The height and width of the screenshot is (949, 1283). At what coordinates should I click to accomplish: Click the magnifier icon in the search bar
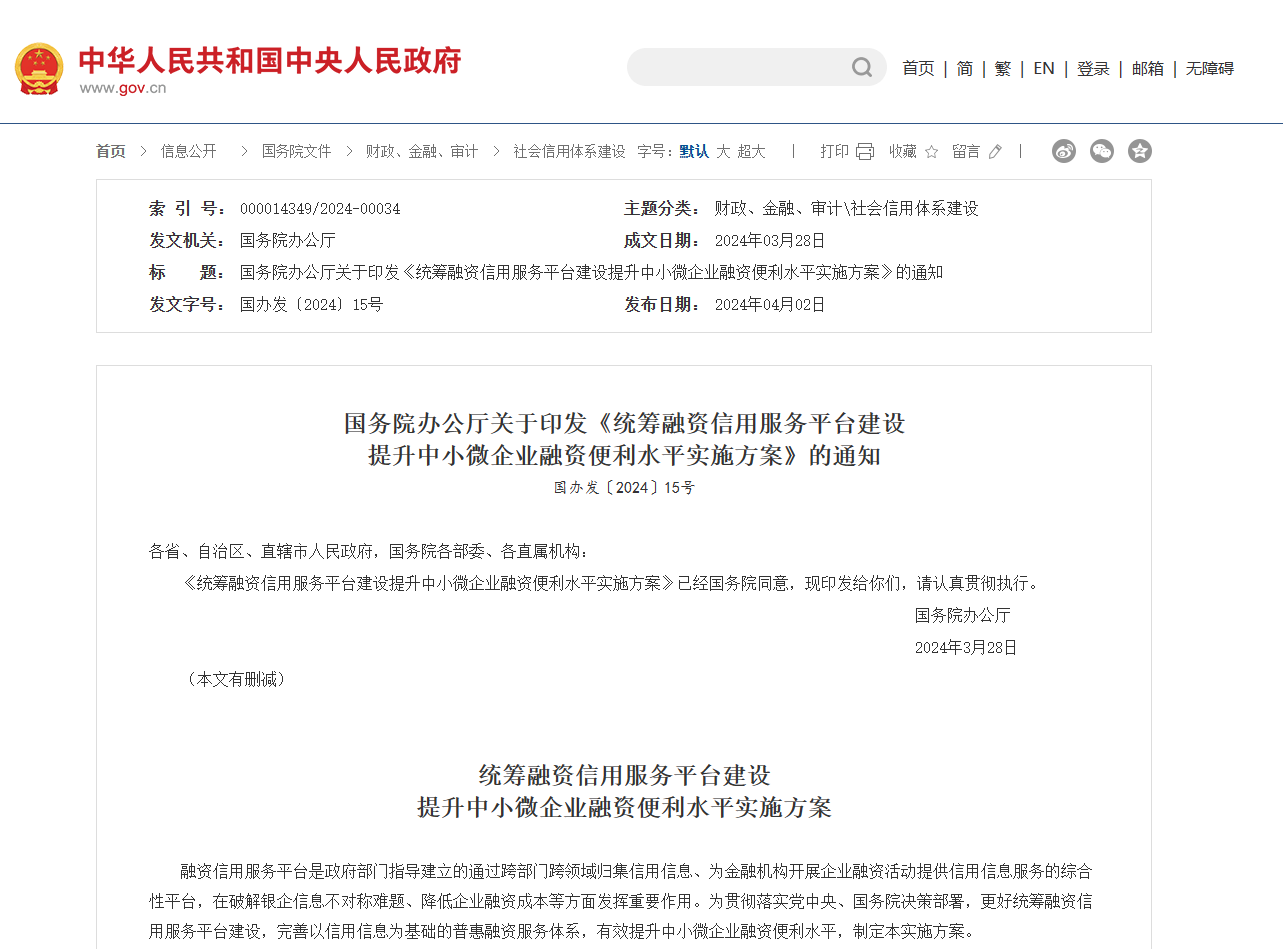861,67
